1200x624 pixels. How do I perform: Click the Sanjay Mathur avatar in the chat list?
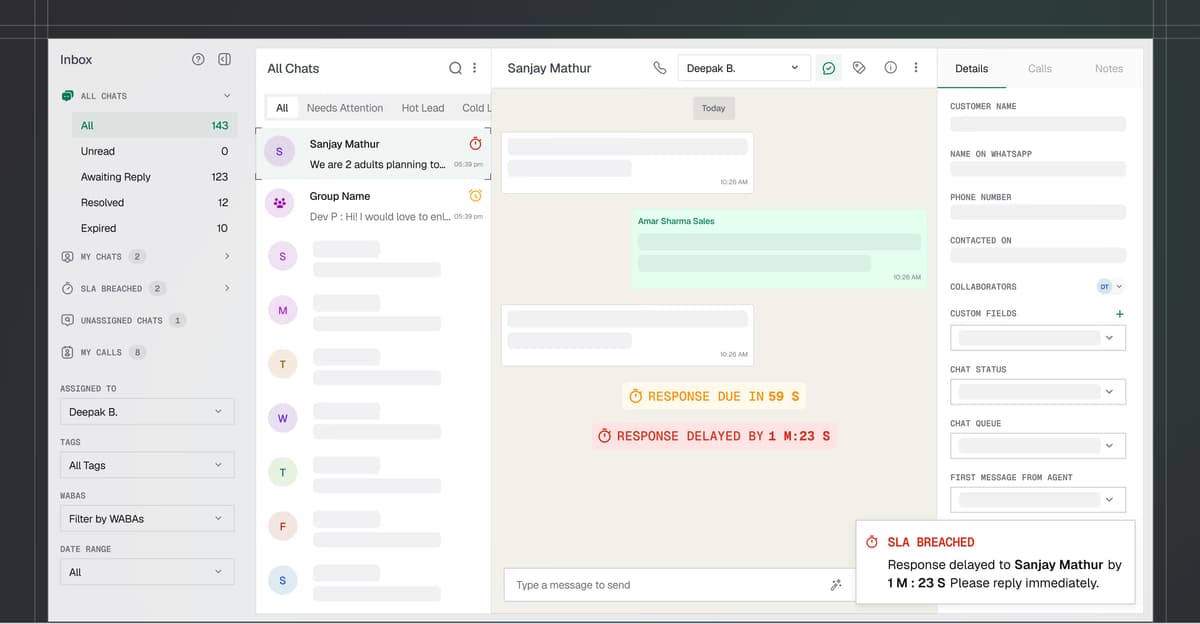(279, 152)
